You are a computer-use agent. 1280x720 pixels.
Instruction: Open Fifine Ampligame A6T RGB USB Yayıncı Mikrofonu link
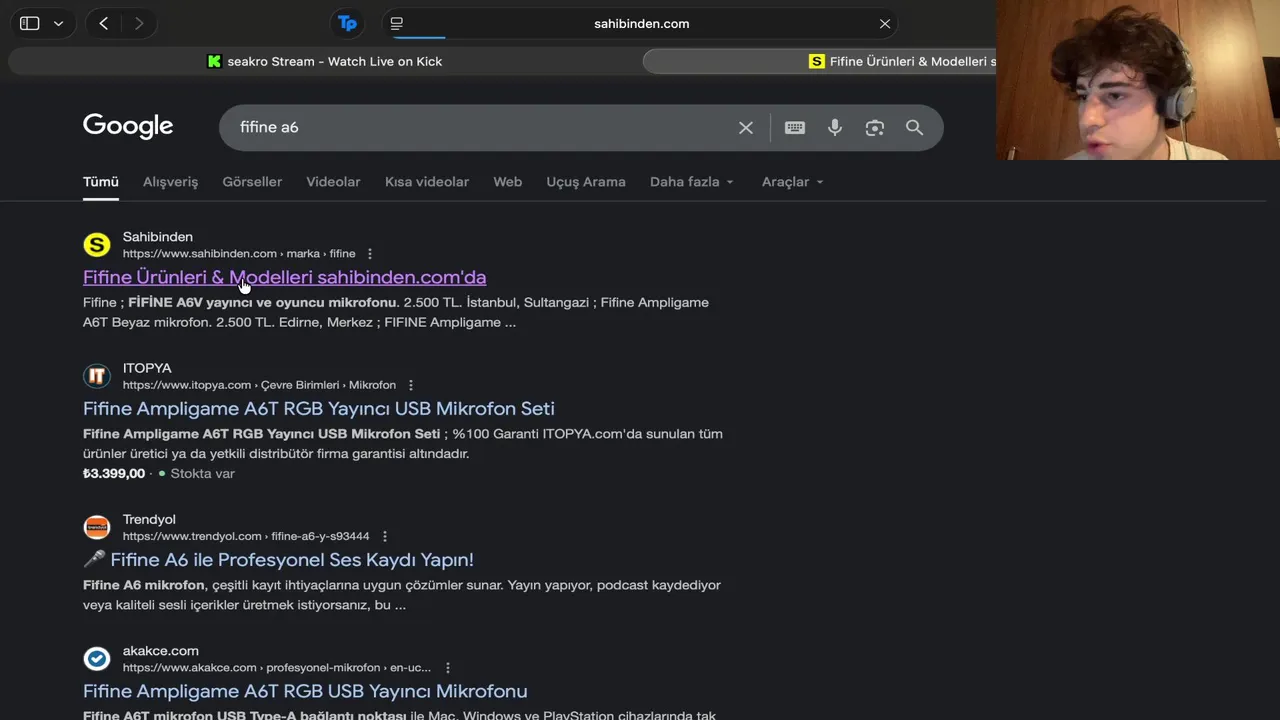[x=305, y=691]
